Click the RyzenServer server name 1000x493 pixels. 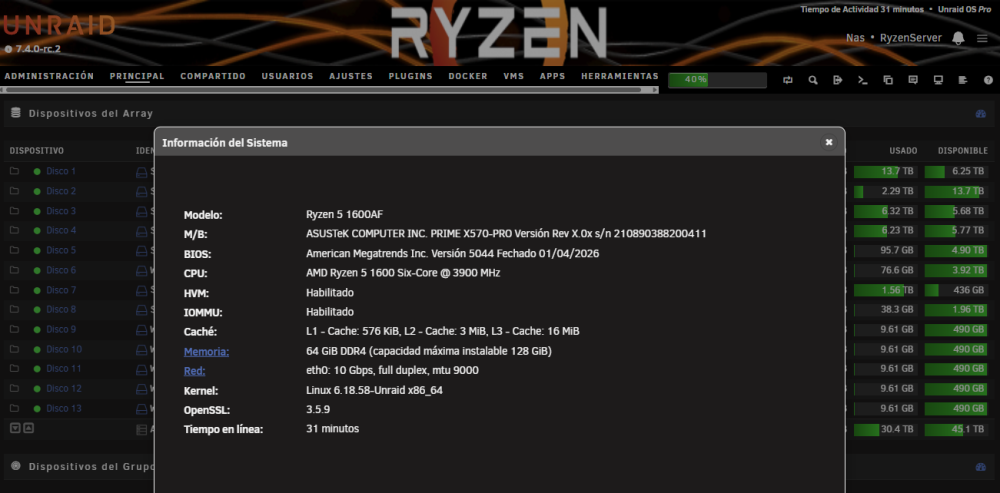coord(911,38)
